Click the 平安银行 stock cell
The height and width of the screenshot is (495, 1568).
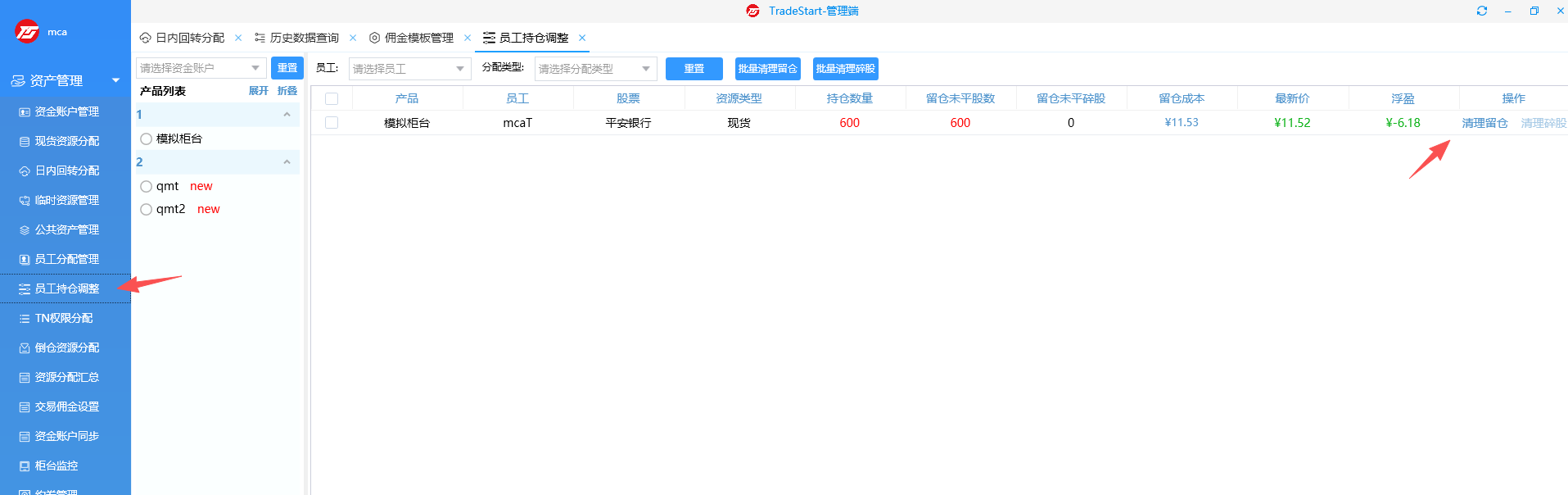(628, 123)
